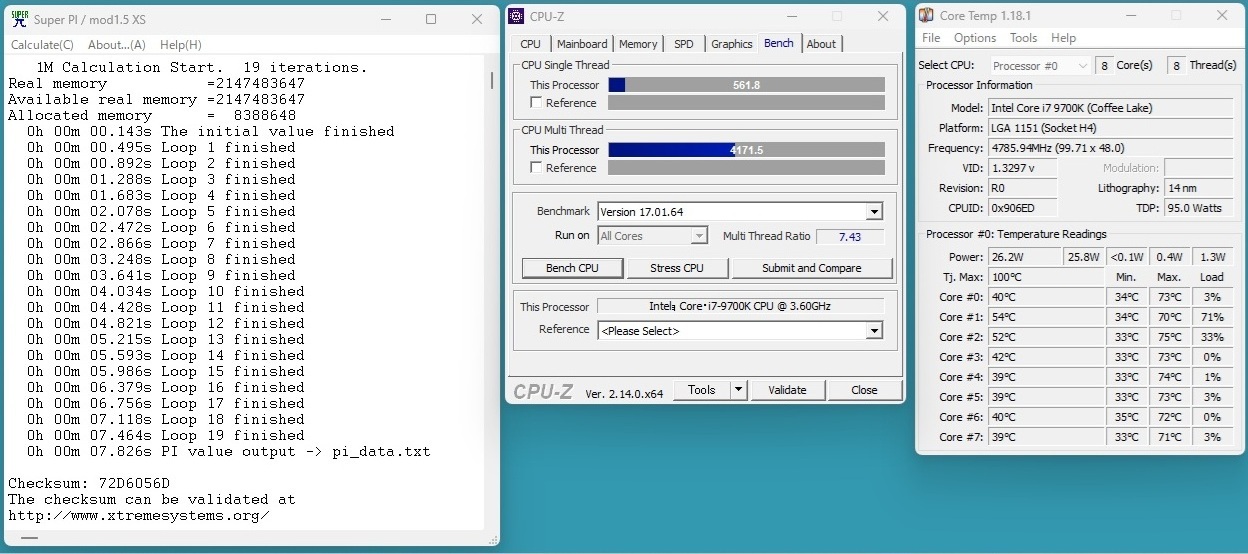Click the Stress CPU button
The height and width of the screenshot is (554, 1248).
(x=677, y=268)
